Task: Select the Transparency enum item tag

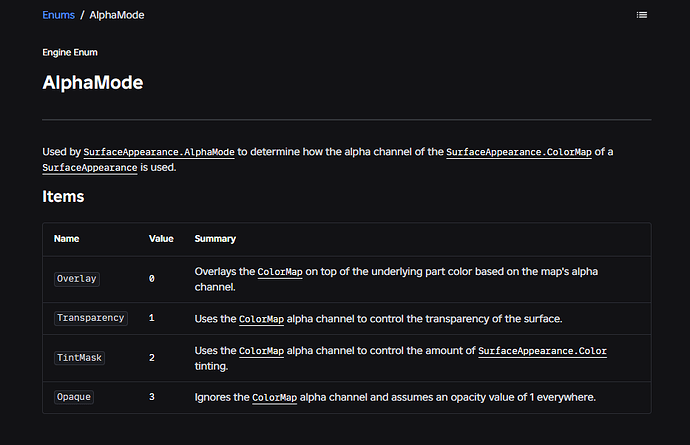Action: coord(91,318)
